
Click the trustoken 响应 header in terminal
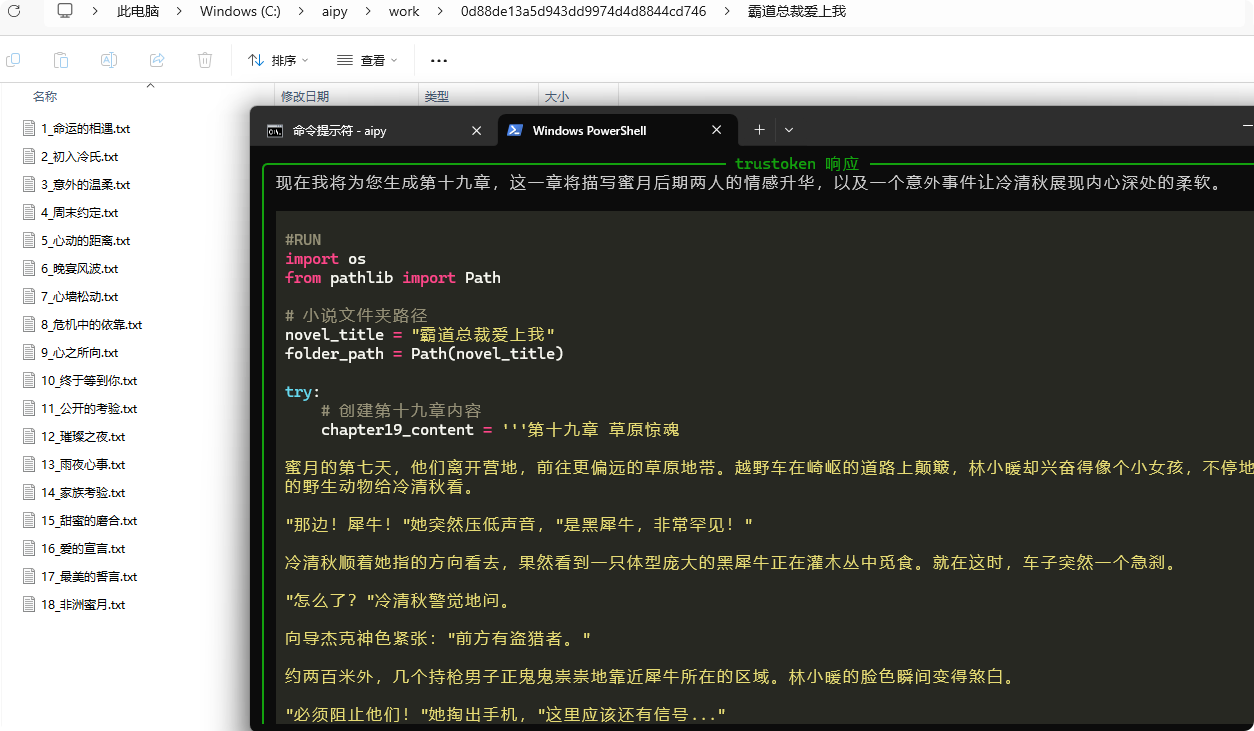pos(797,164)
